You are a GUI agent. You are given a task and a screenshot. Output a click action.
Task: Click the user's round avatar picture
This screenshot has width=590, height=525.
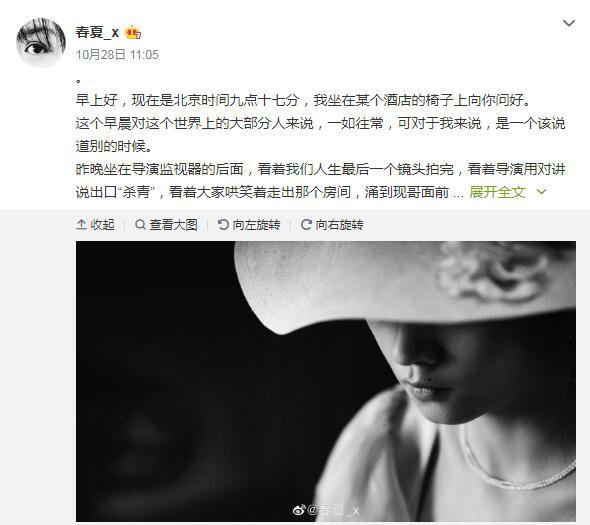pyautogui.click(x=41, y=43)
